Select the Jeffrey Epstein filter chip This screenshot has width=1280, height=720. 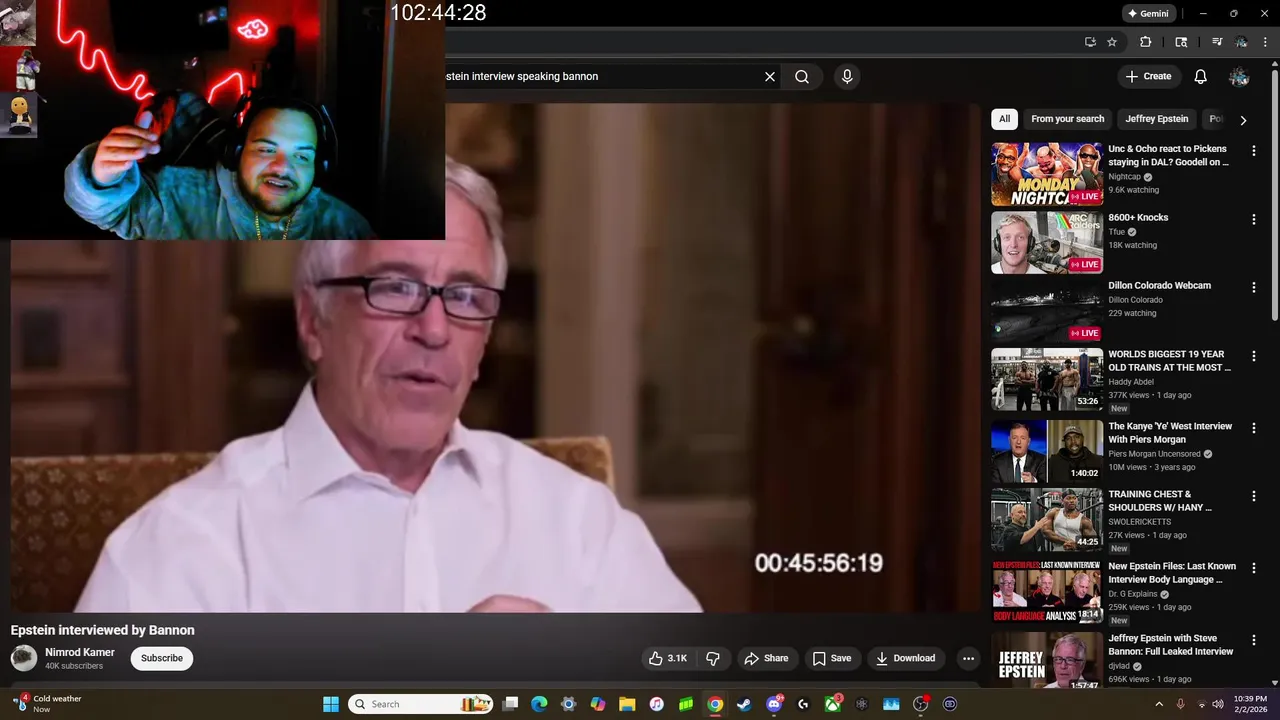(1157, 119)
